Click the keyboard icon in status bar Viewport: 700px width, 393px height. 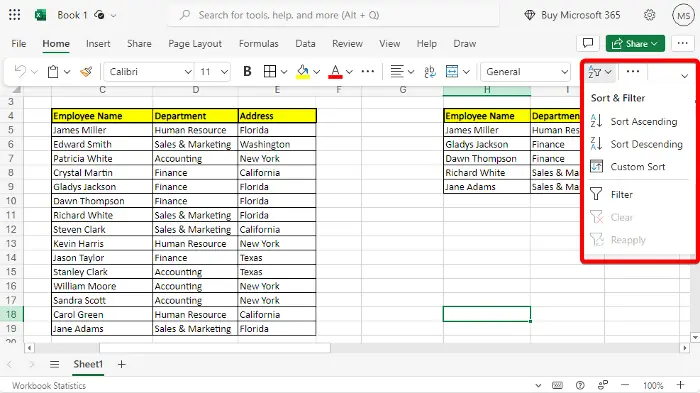click(x=557, y=385)
